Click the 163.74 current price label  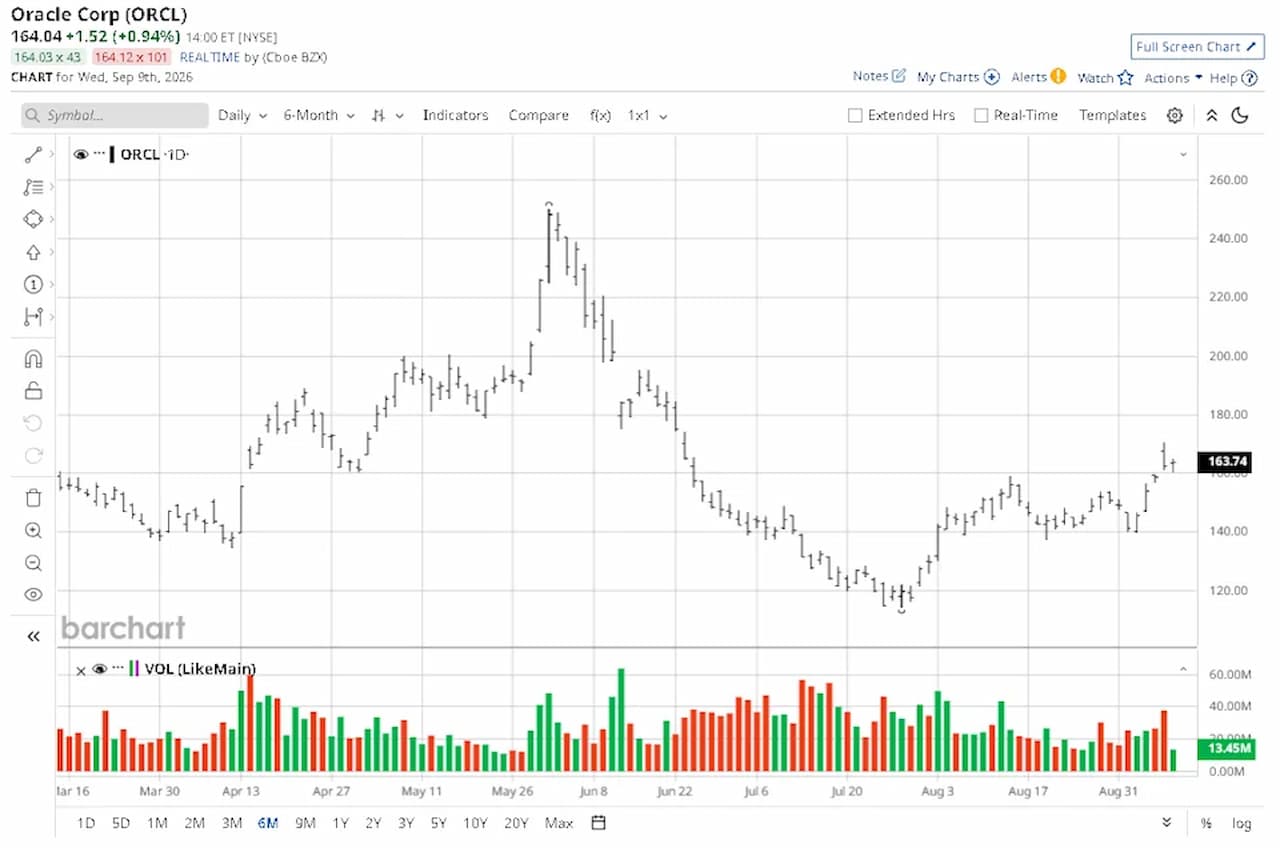pyautogui.click(x=1227, y=461)
